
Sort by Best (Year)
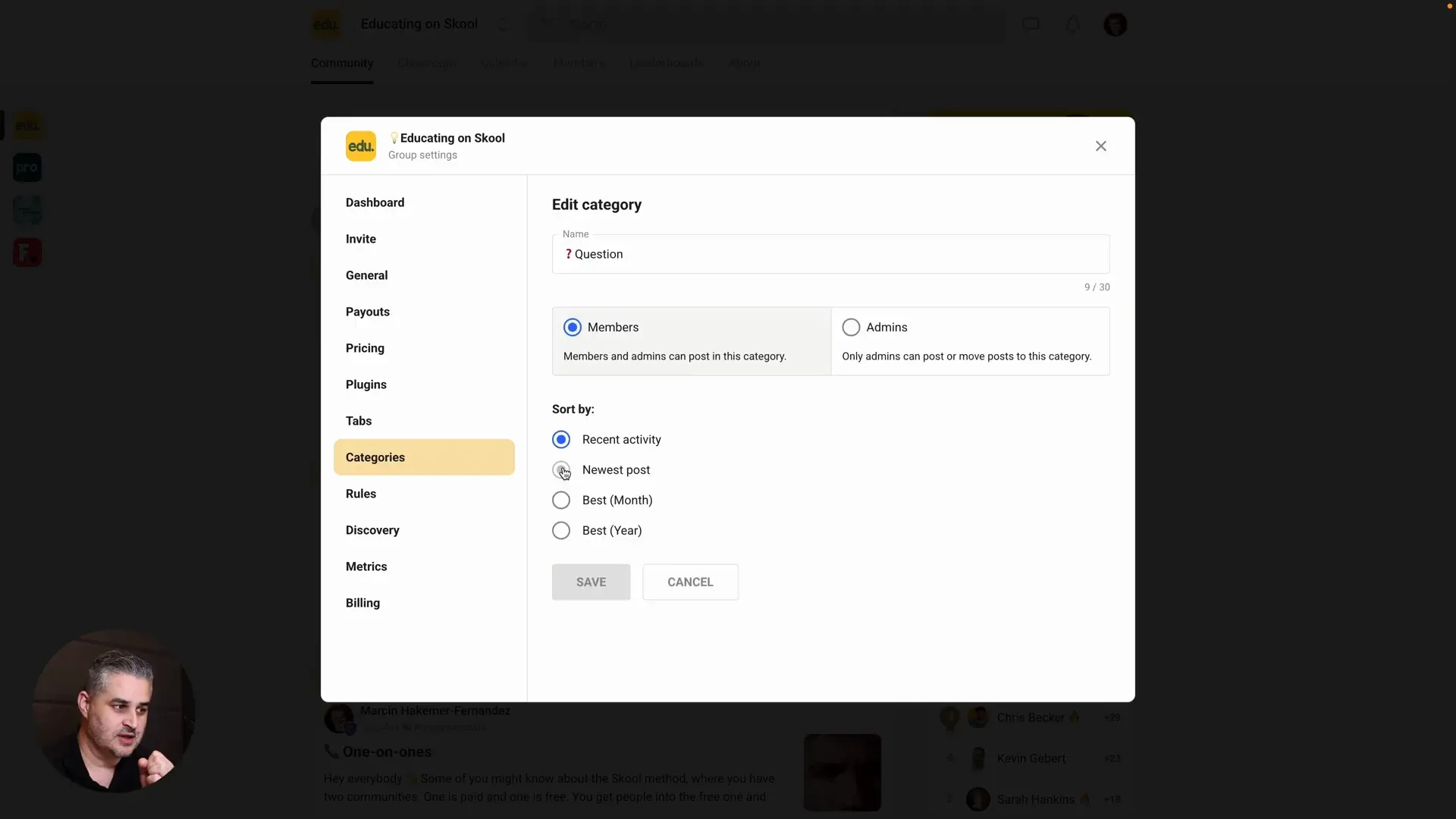tap(561, 530)
